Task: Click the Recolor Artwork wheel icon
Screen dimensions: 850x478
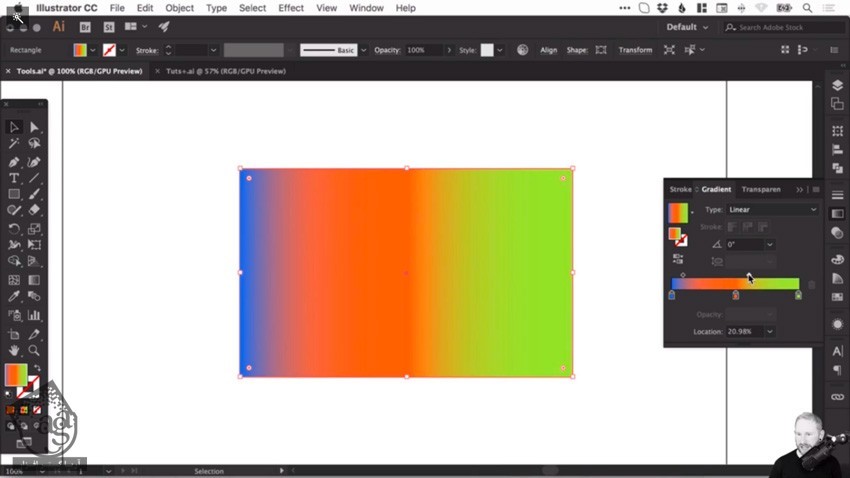Action: pos(523,50)
